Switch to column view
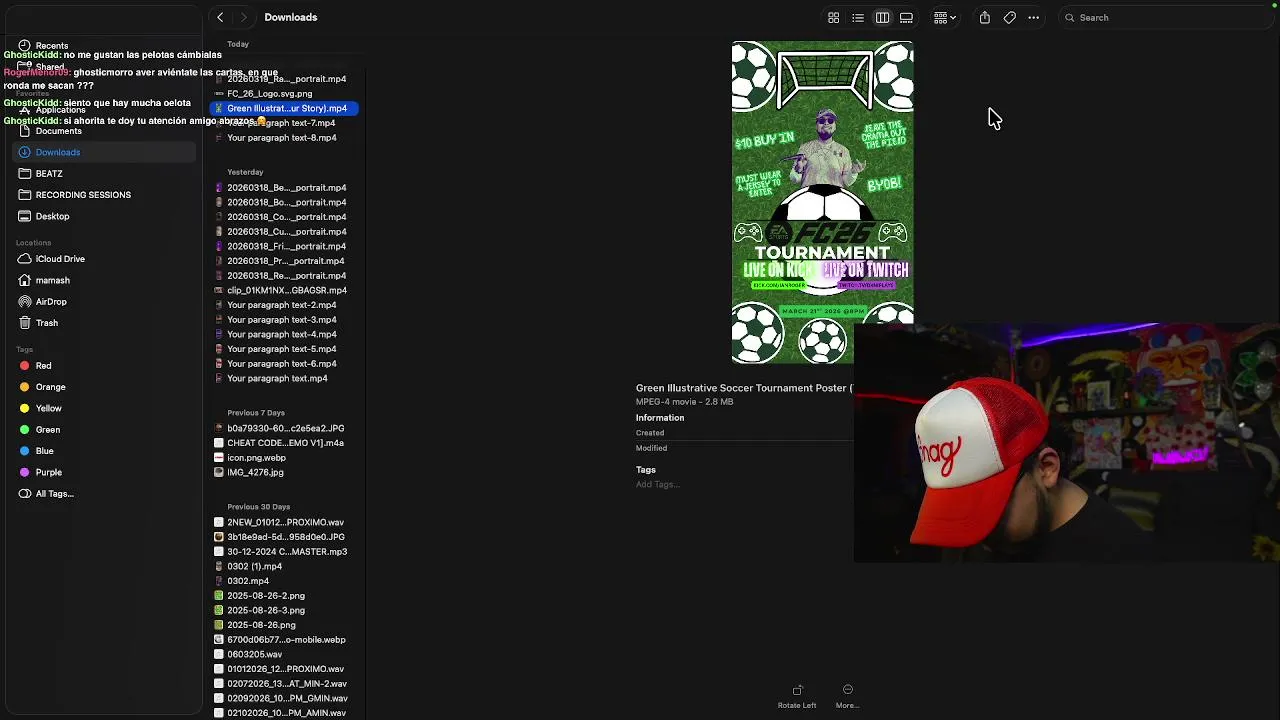The image size is (1280, 720). pyautogui.click(x=882, y=17)
